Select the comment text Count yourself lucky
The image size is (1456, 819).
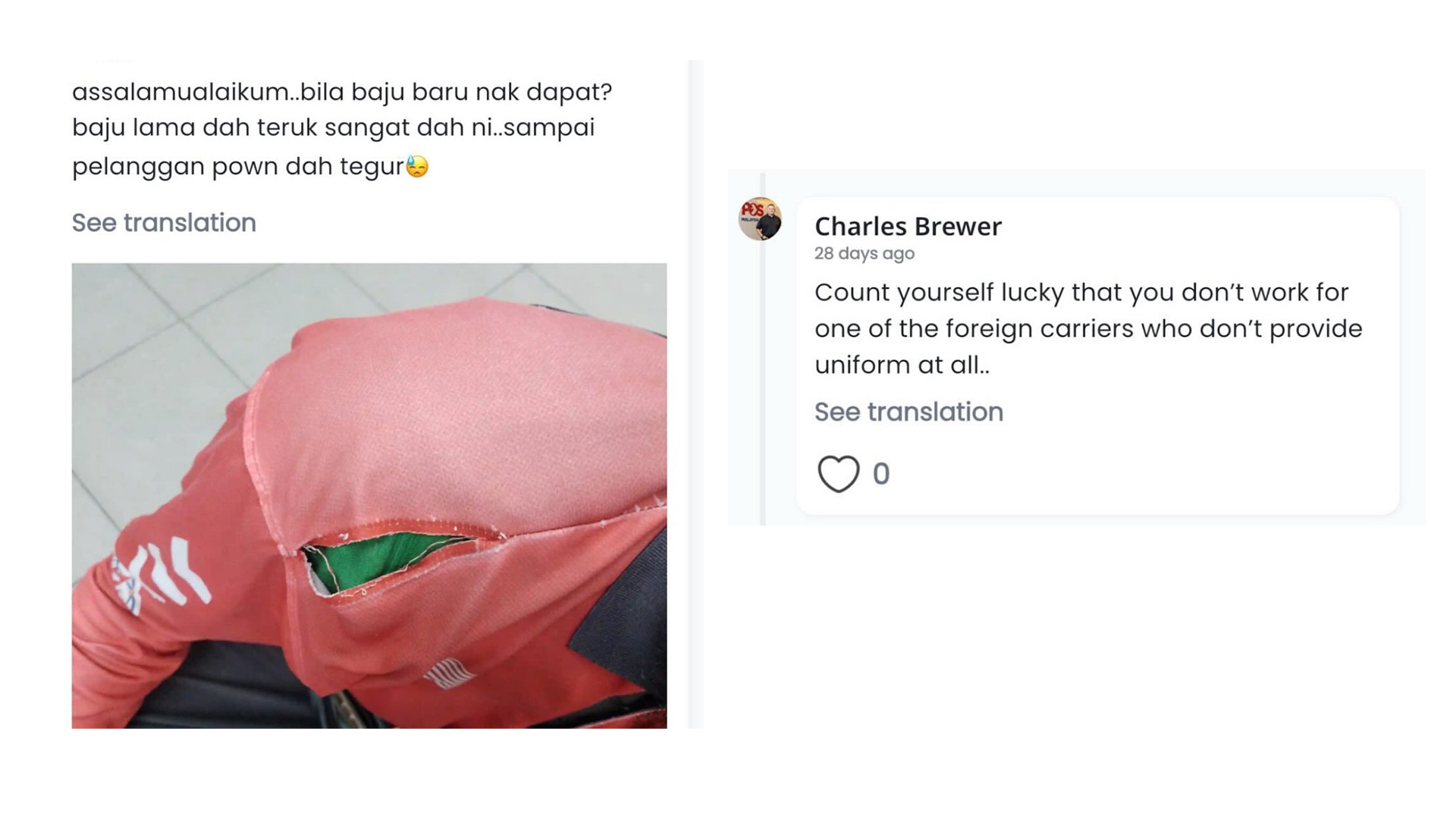pos(1088,328)
